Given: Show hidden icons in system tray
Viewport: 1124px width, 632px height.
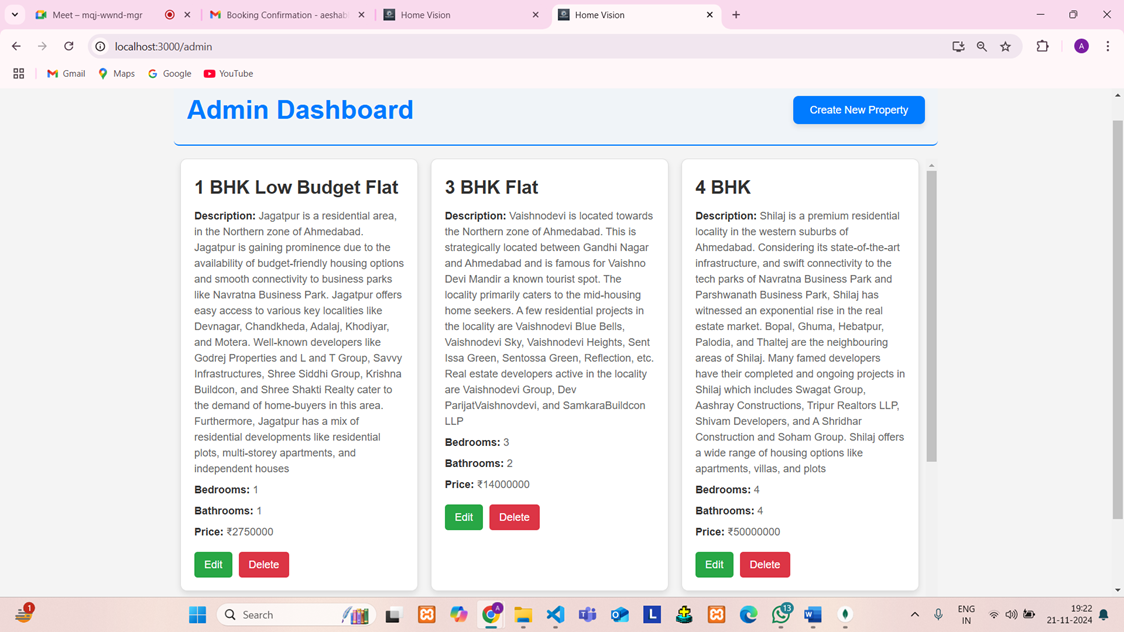Looking at the screenshot, I should (914, 614).
